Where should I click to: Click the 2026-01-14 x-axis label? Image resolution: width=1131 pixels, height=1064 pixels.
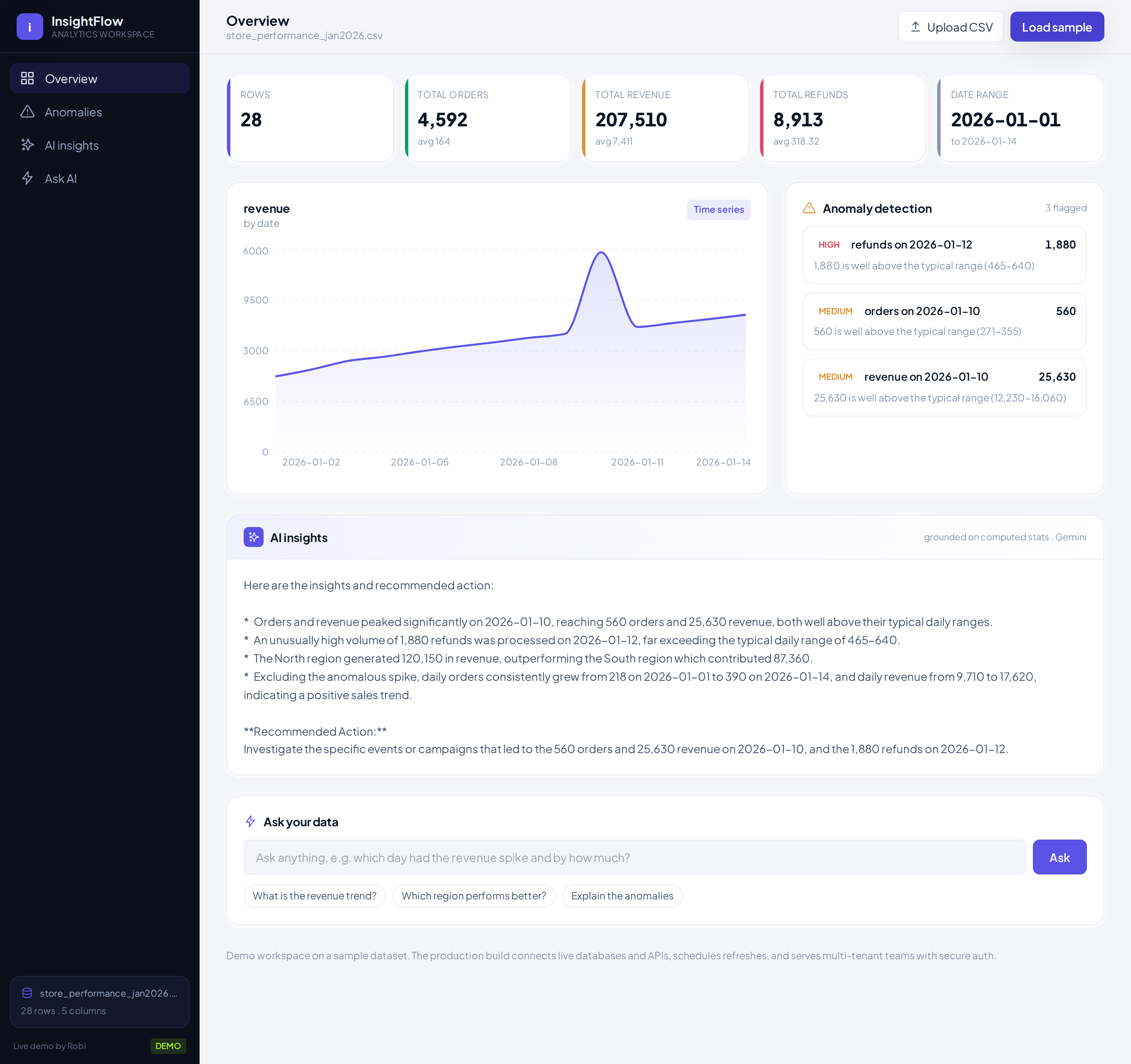pos(723,462)
